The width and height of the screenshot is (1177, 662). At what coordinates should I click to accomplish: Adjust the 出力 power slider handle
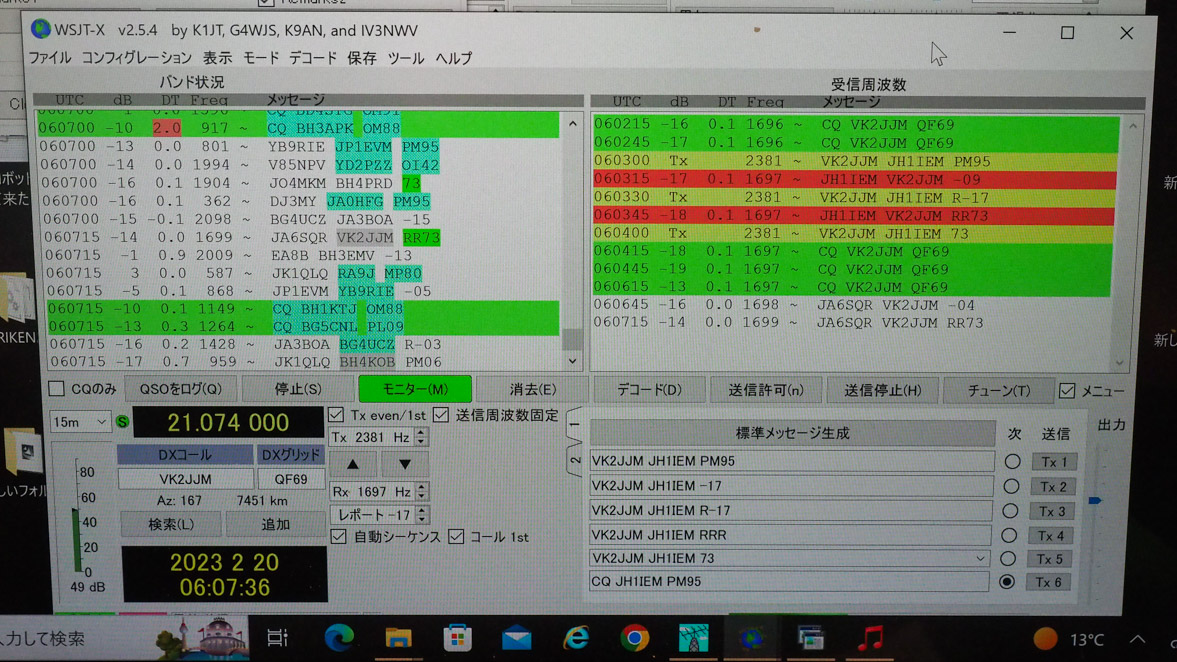click(1095, 500)
